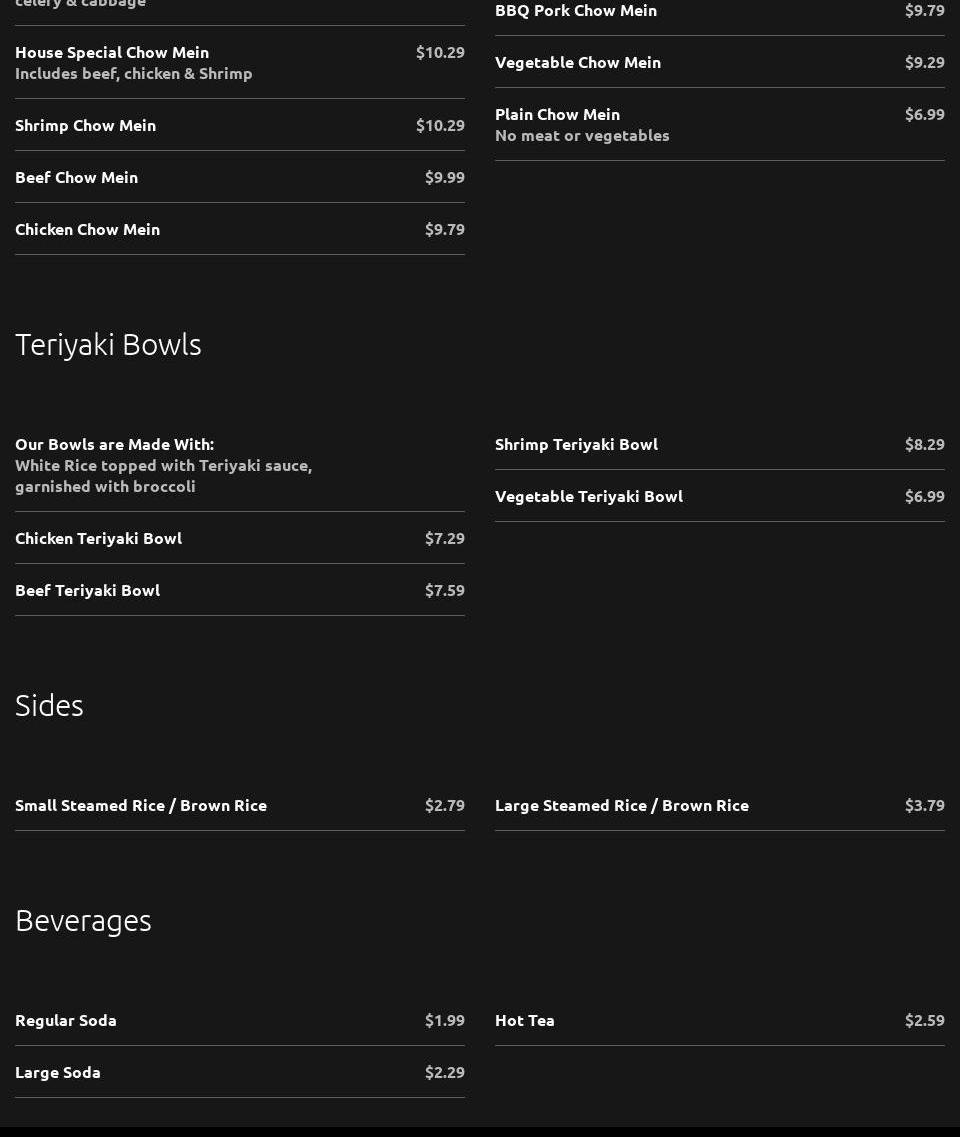Choose Large Steamed Rice / Brown Rice
This screenshot has width=960, height=1137.
point(622,805)
